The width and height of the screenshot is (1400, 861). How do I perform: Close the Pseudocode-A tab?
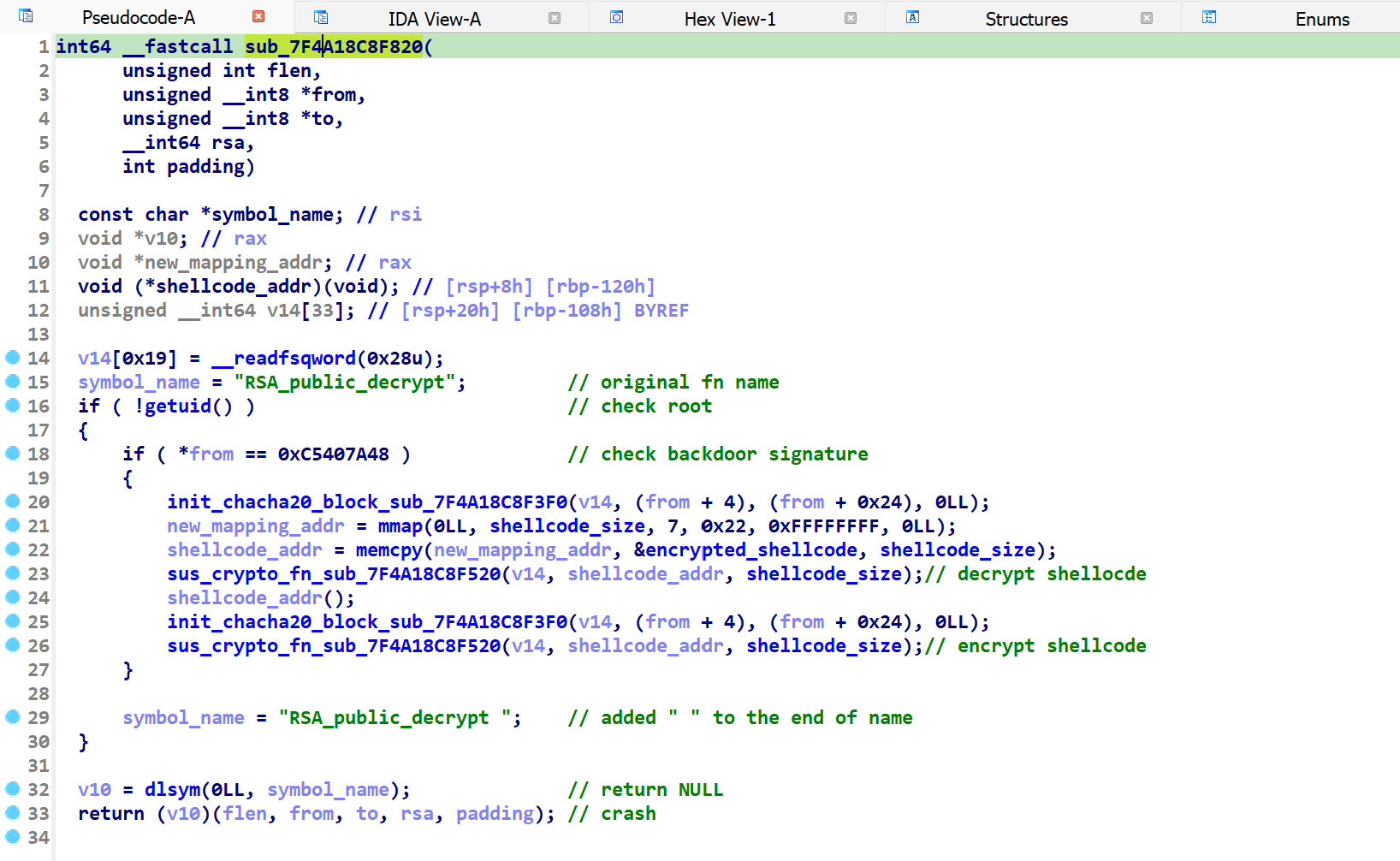click(258, 16)
